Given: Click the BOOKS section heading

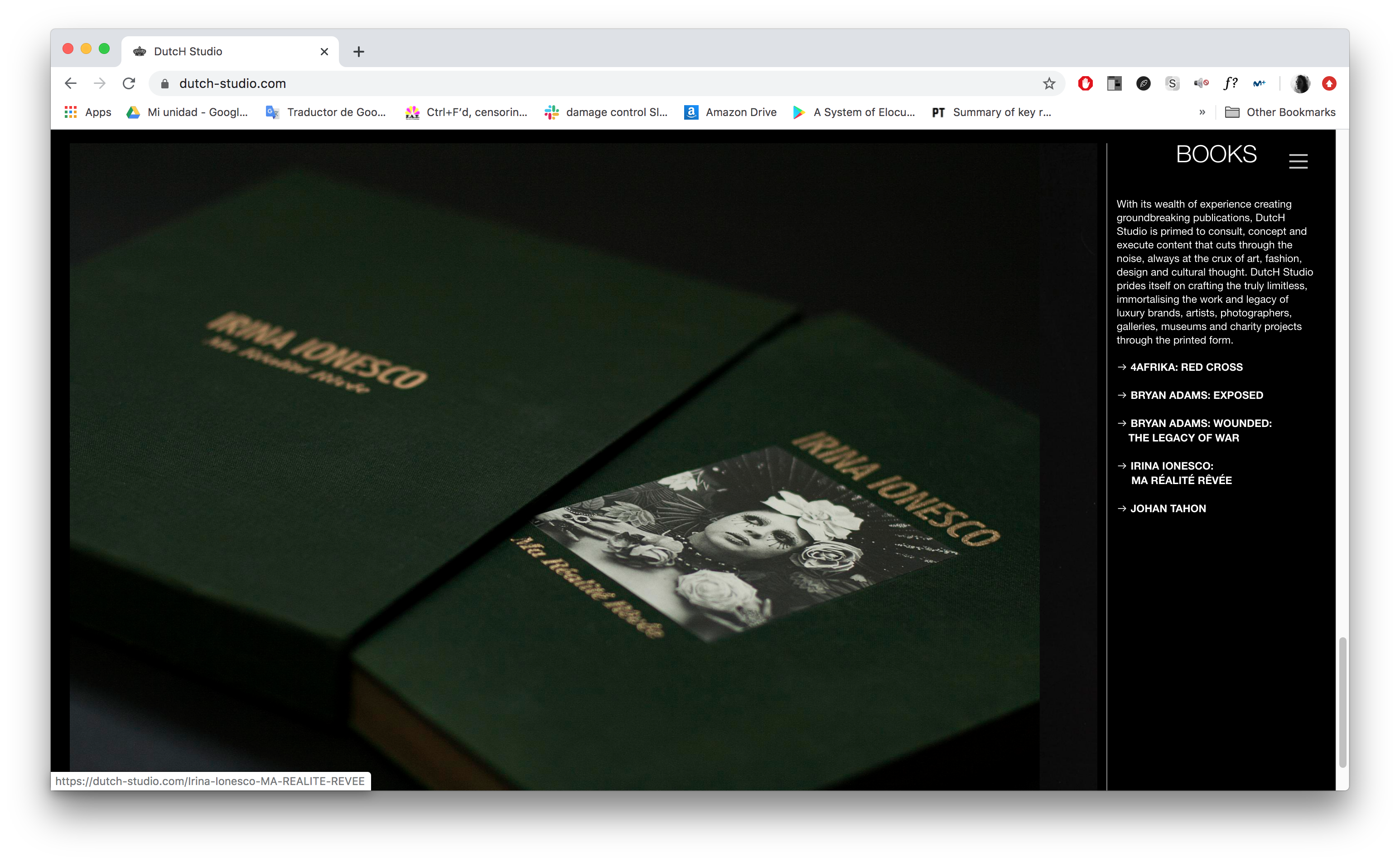Looking at the screenshot, I should click(x=1217, y=154).
